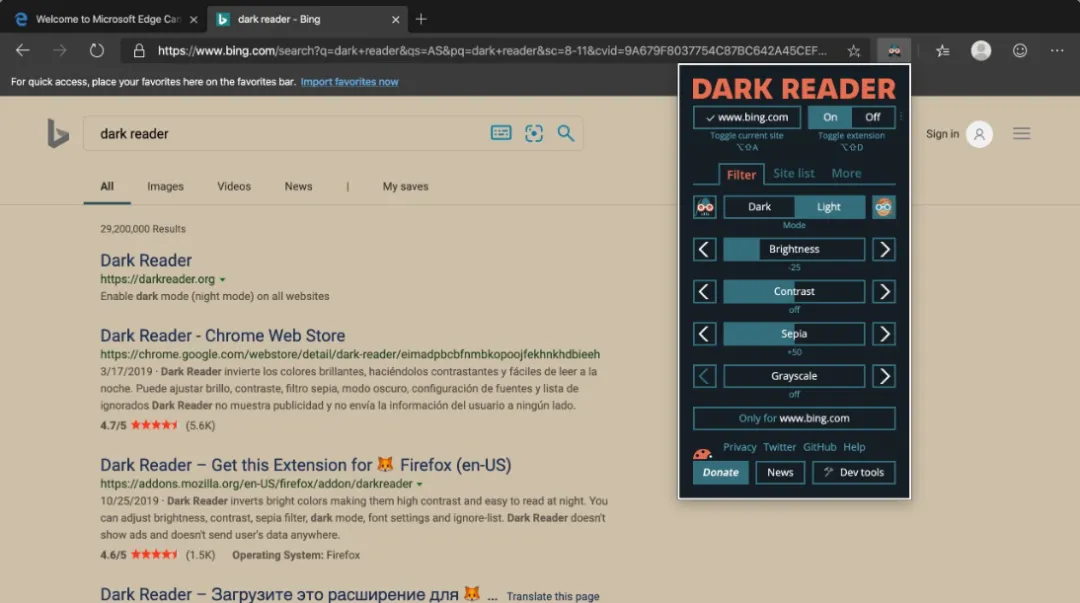Go back using browser back arrow
Viewport: 1080px width, 603px height.
pyautogui.click(x=23, y=50)
